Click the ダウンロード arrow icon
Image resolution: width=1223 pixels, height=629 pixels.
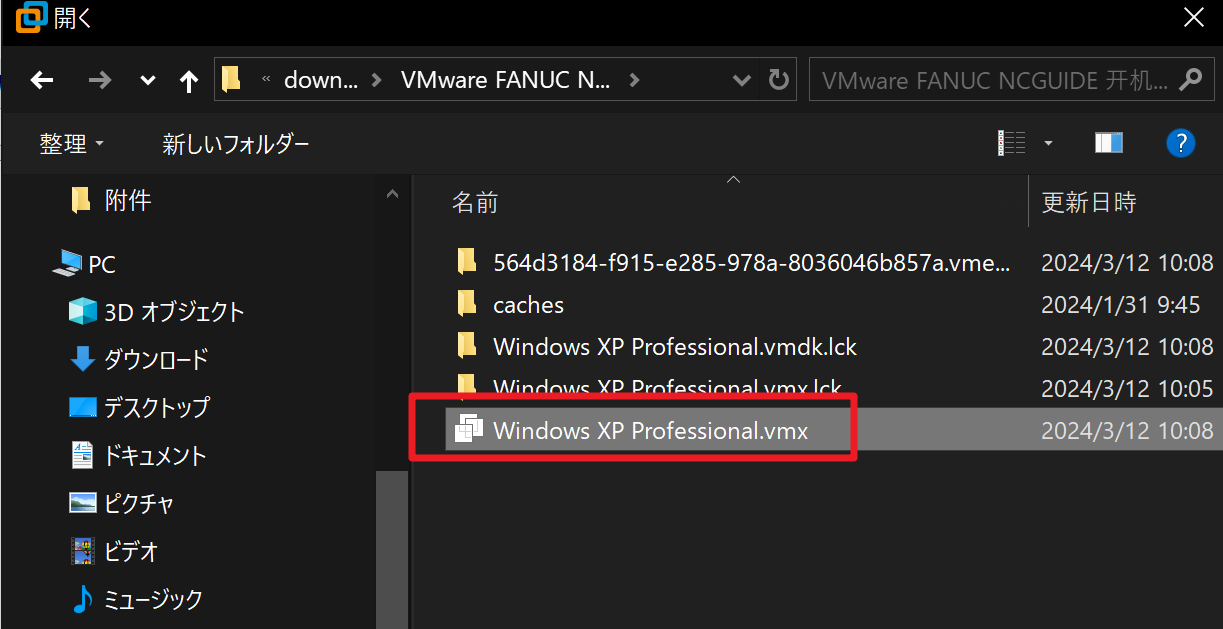point(82,359)
